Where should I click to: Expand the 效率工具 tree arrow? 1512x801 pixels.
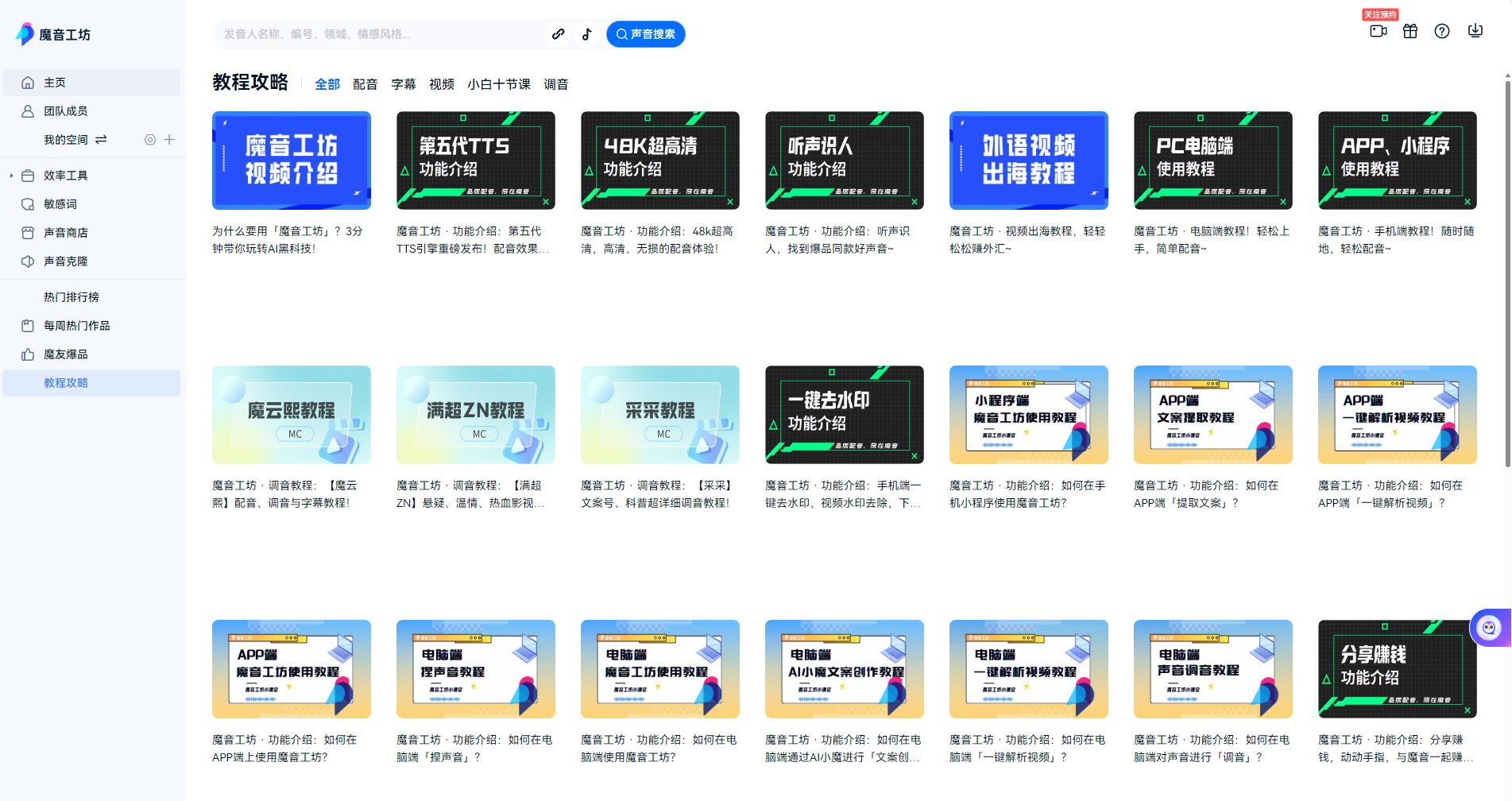tap(11, 176)
